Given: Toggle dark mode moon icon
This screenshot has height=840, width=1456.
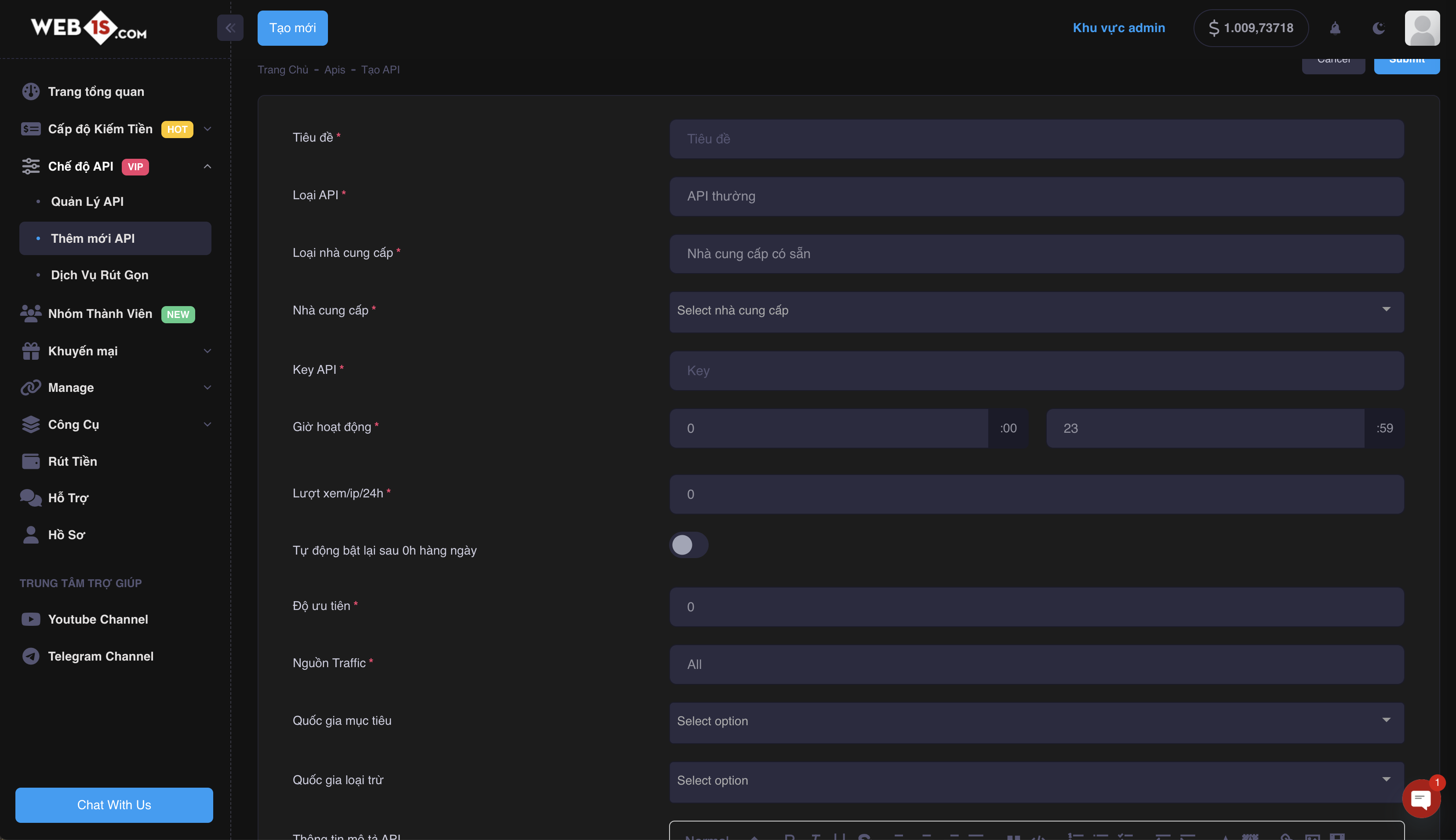Looking at the screenshot, I should click(1378, 28).
